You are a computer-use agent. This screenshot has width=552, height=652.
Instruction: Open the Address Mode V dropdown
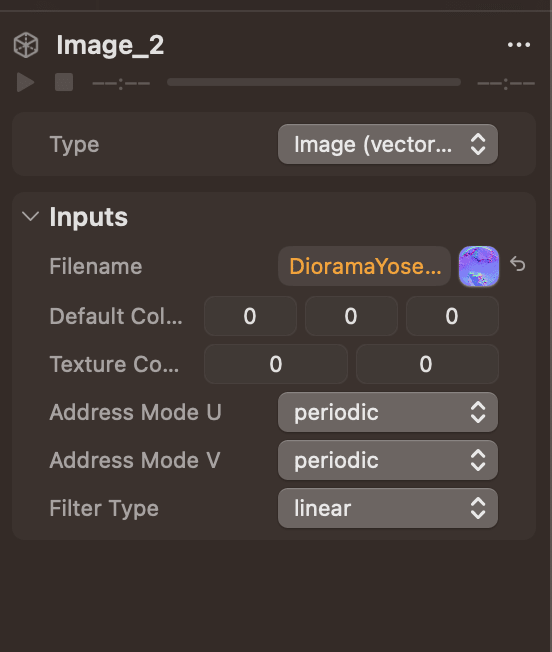388,460
